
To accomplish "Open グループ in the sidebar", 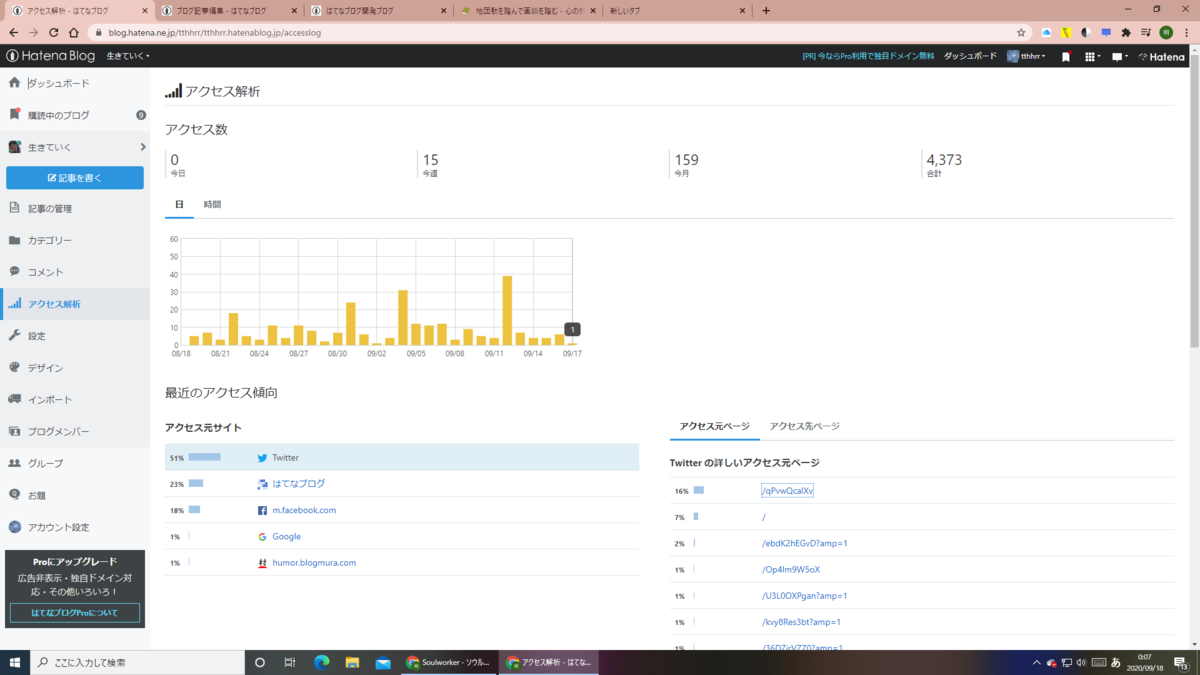I will coord(45,463).
